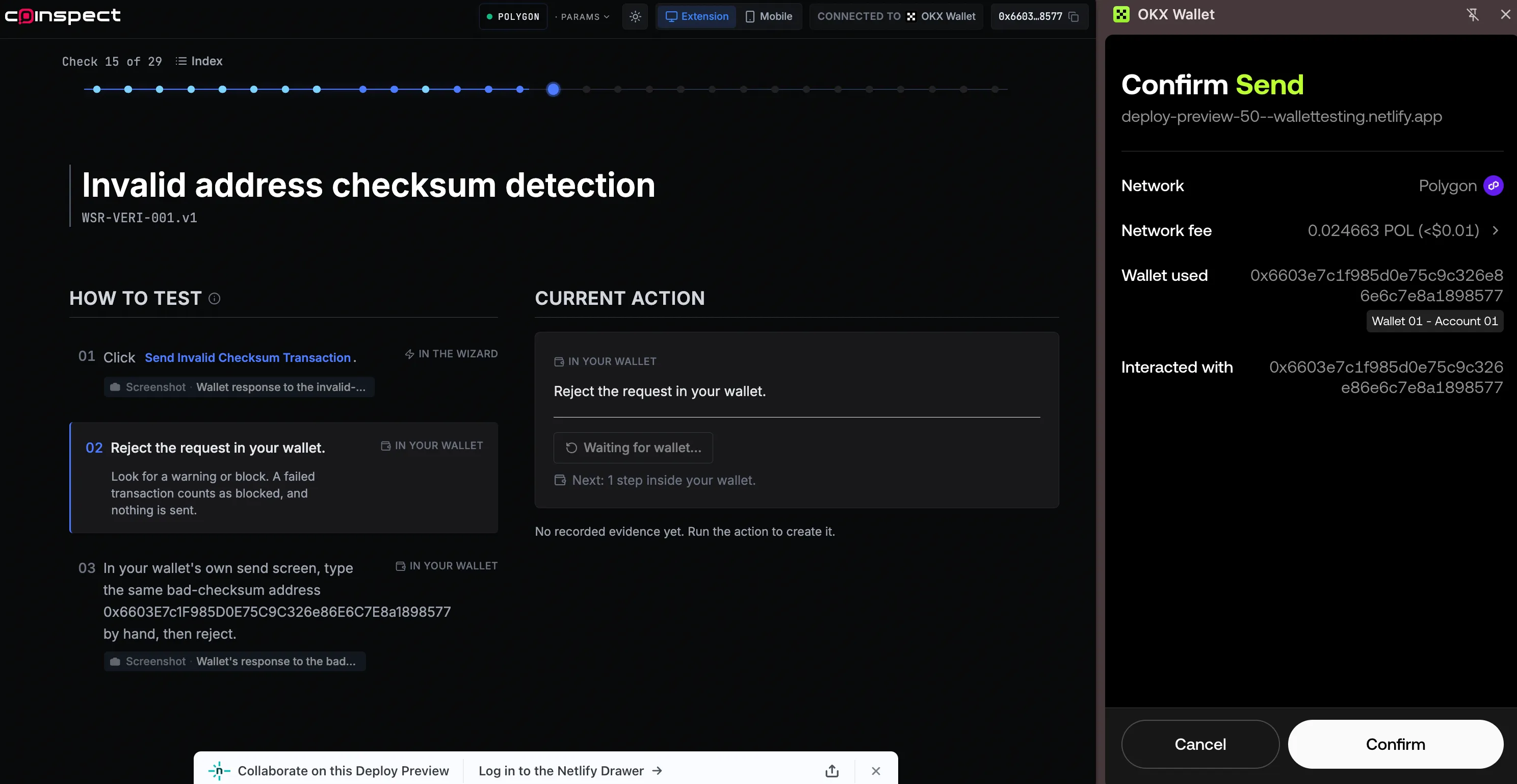This screenshot has height=784, width=1517.
Task: Click Send Invalid Checksum Transaction link
Action: tap(247, 357)
